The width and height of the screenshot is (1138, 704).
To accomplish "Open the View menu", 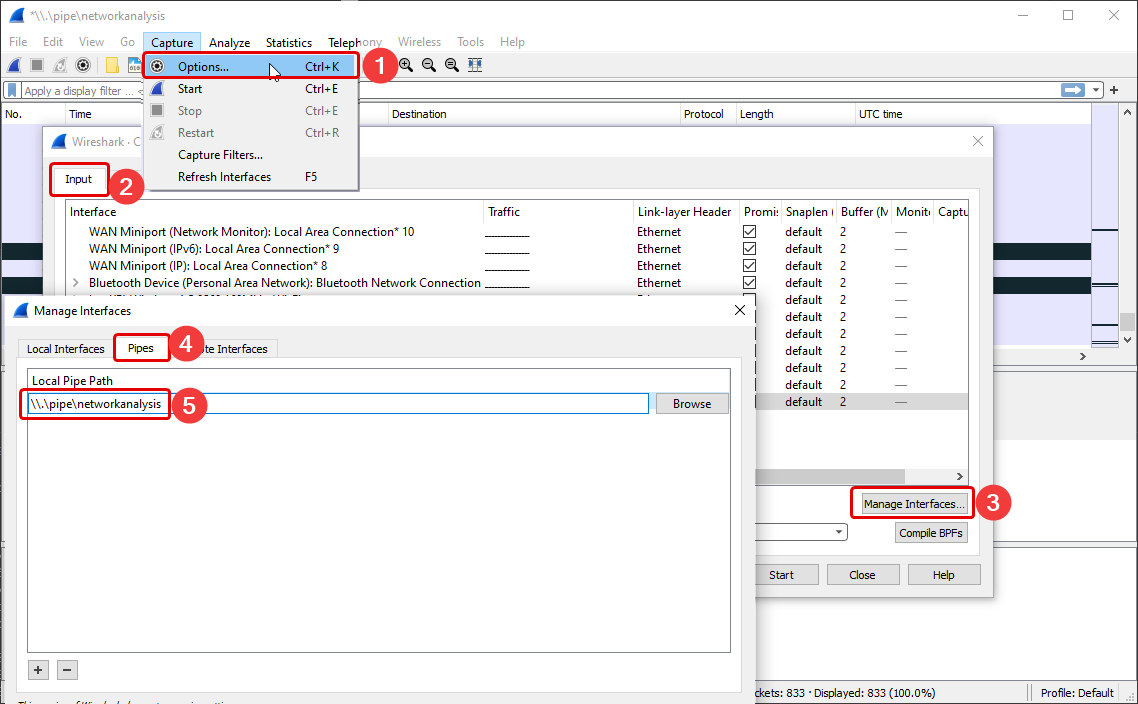I will point(91,42).
